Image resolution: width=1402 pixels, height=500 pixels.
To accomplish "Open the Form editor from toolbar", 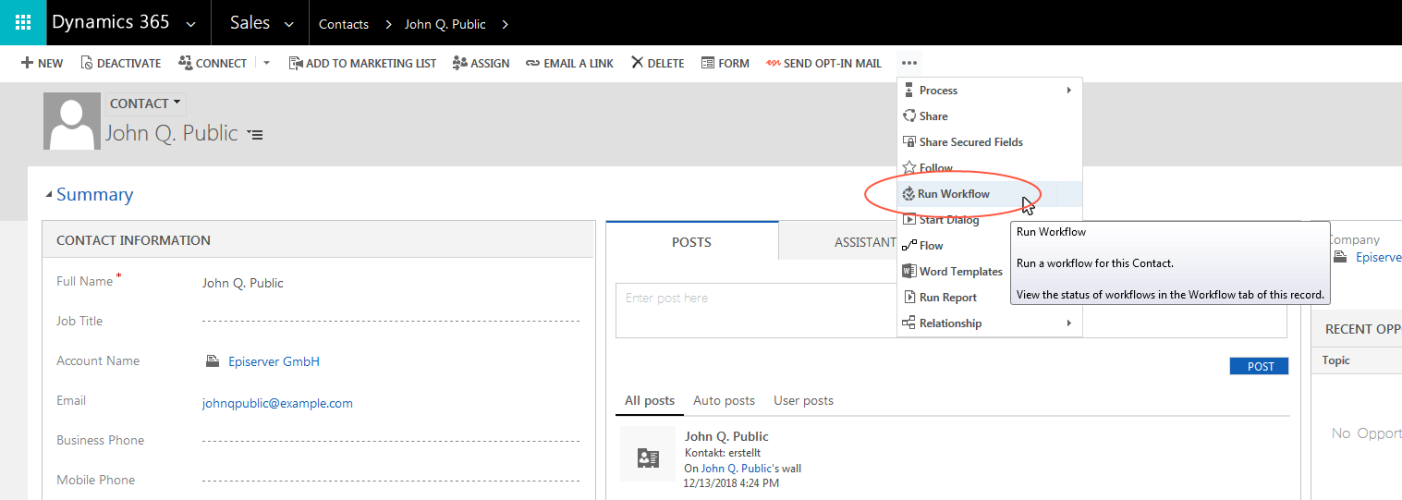I will tap(708, 63).
